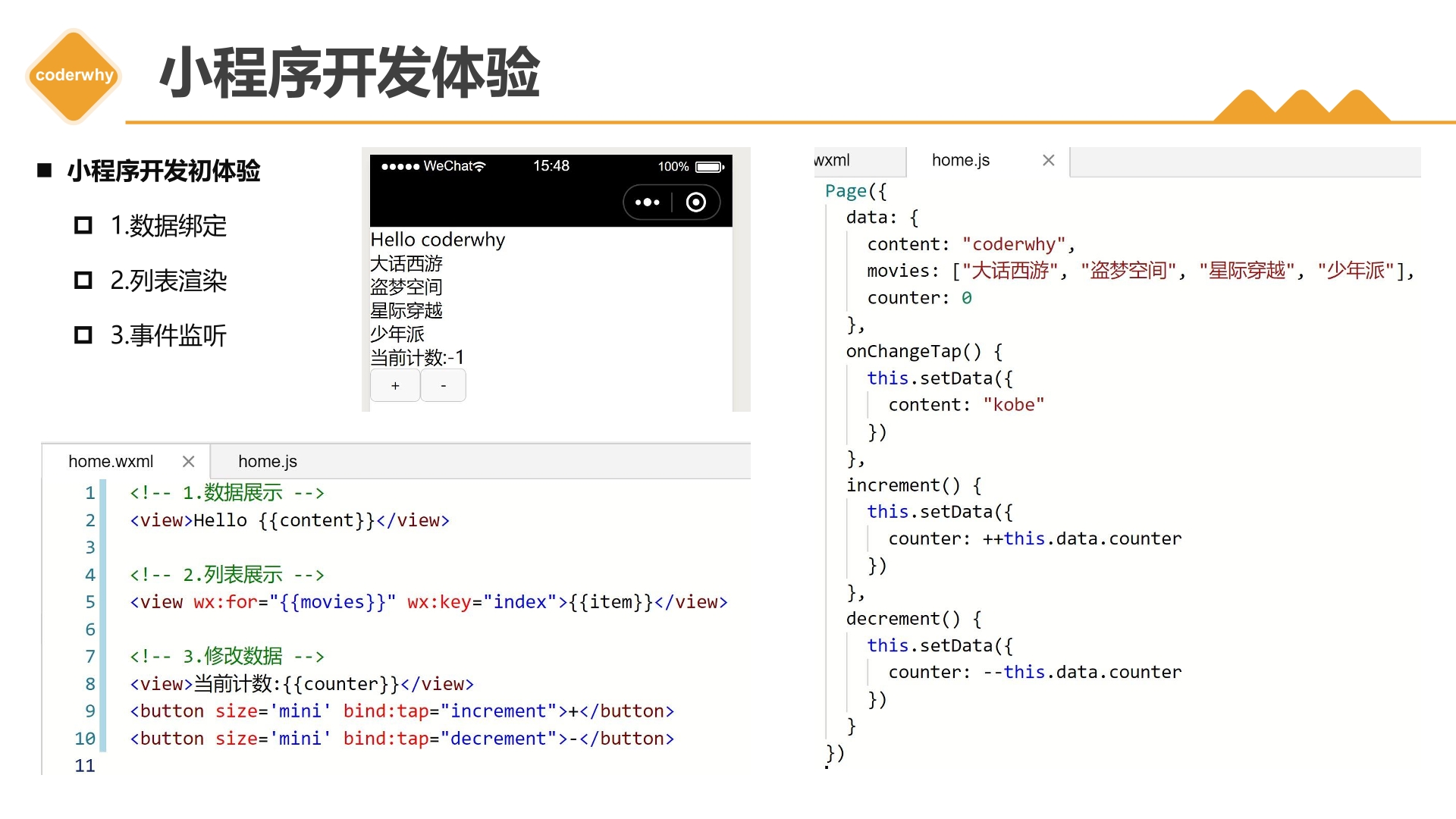
Task: Click the increment() function line
Action: pyautogui.click(x=914, y=485)
